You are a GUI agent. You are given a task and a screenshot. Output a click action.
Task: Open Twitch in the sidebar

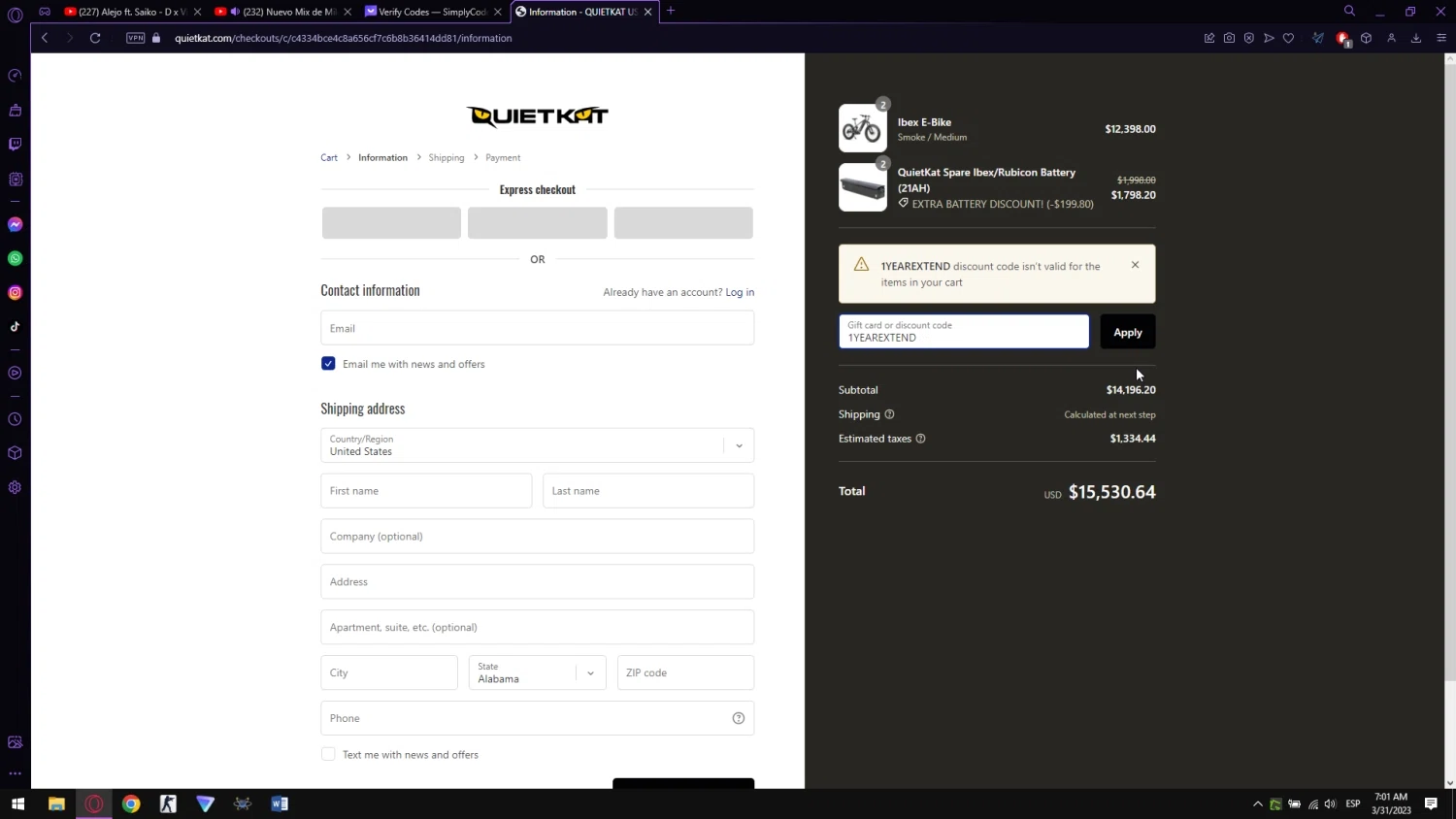(15, 145)
